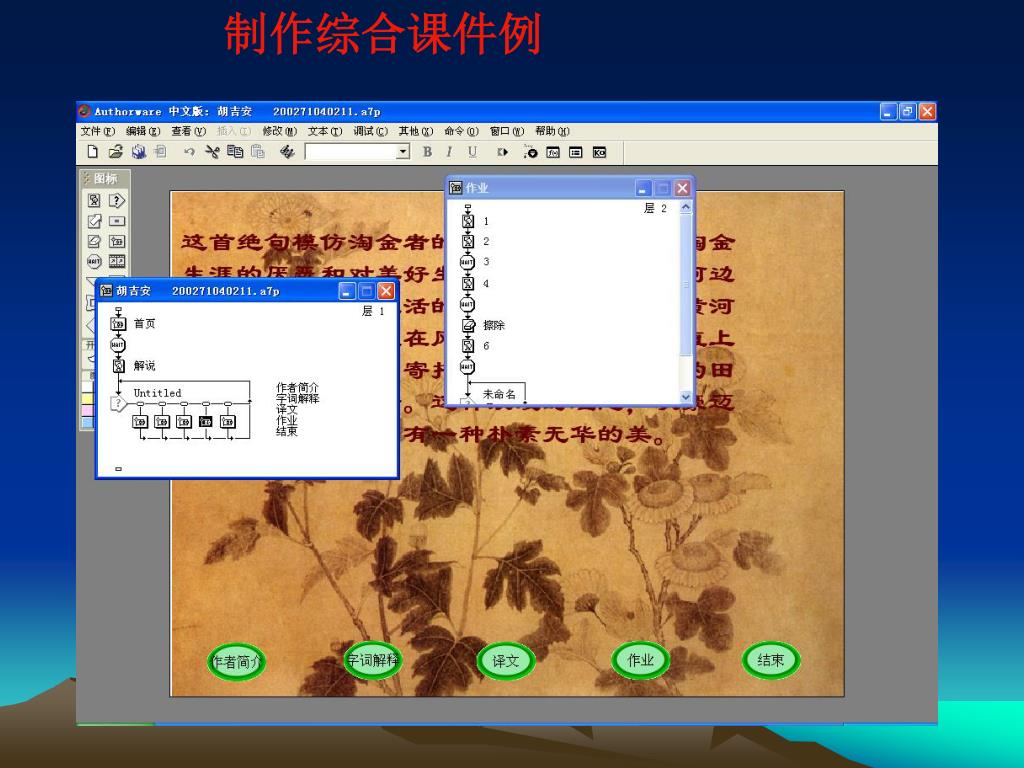Click the Functions window toolbar icon
Screen dimensions: 1024x768
pos(553,152)
